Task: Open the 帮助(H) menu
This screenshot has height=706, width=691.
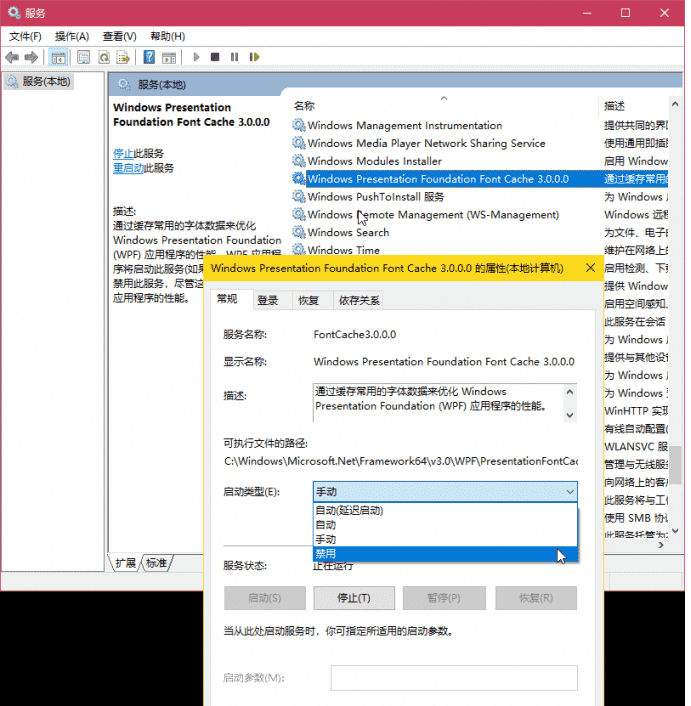Action: point(167,36)
